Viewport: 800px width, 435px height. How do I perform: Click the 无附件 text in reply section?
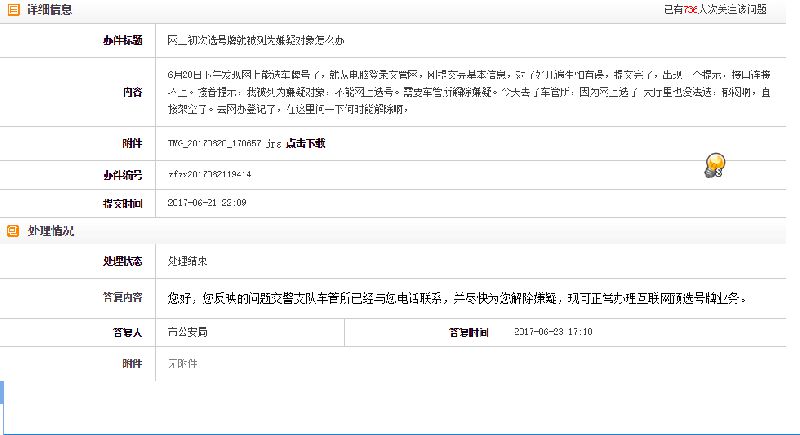click(x=182, y=363)
